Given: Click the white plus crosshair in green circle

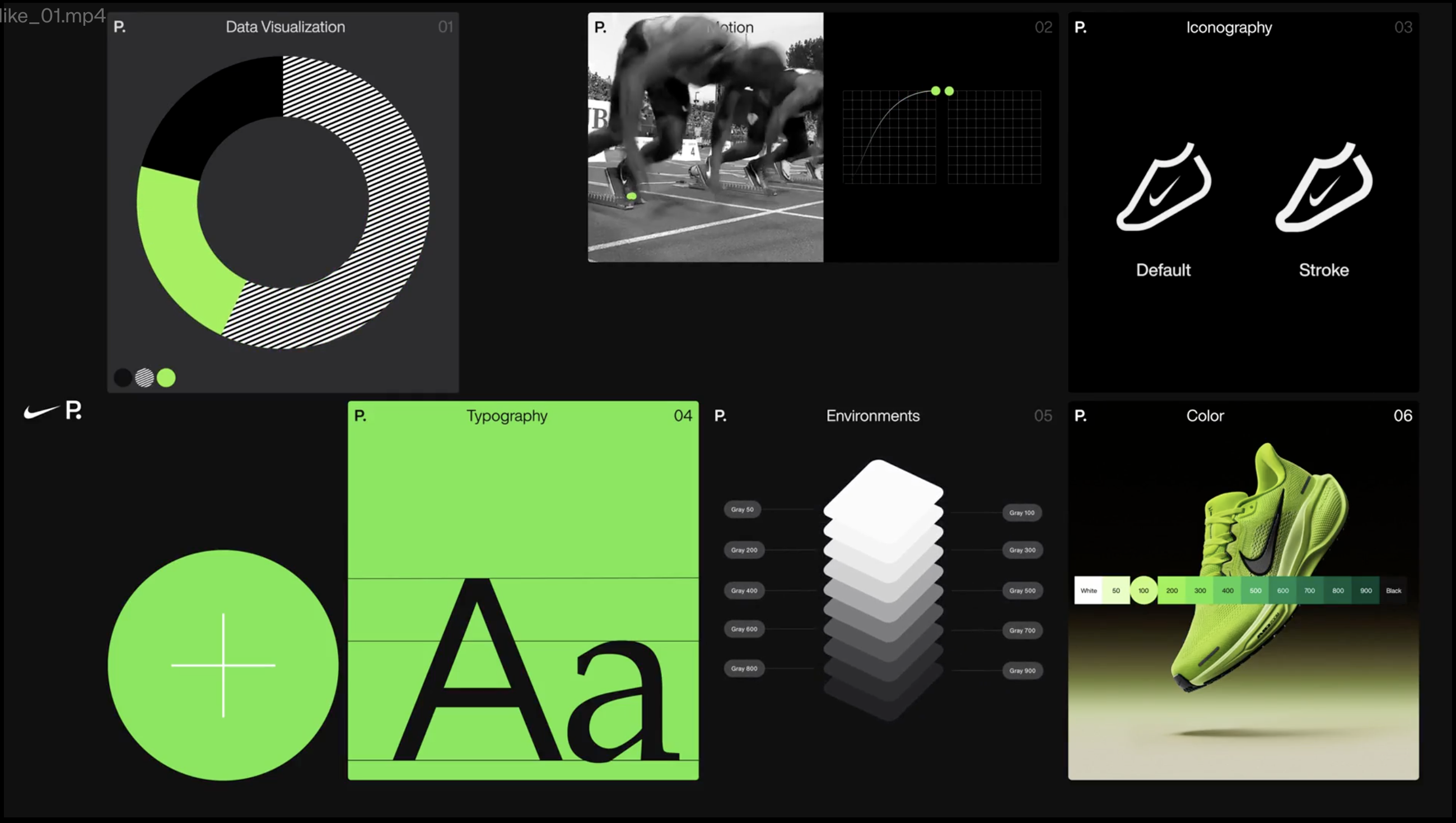Looking at the screenshot, I should (x=223, y=665).
